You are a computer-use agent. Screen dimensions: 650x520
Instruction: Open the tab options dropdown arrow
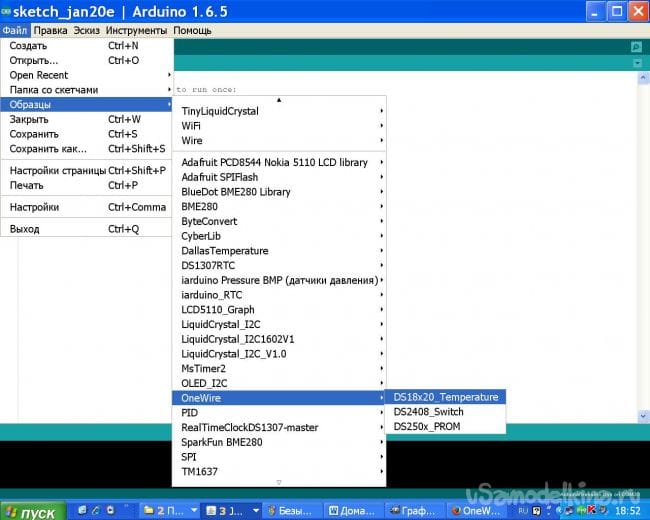click(636, 63)
